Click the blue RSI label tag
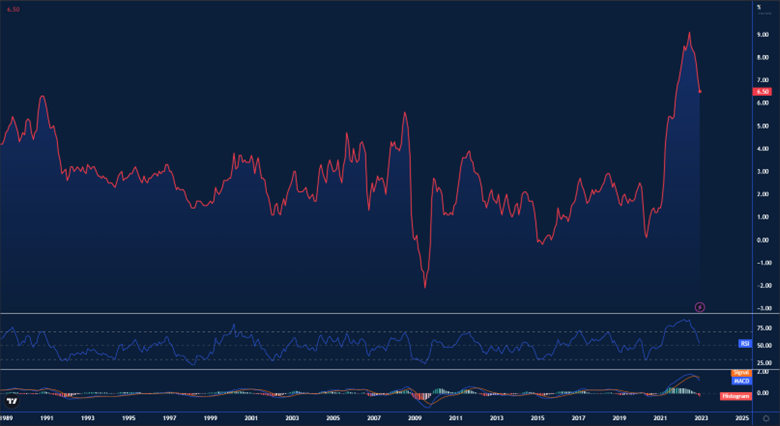The image size is (780, 426). 744,343
